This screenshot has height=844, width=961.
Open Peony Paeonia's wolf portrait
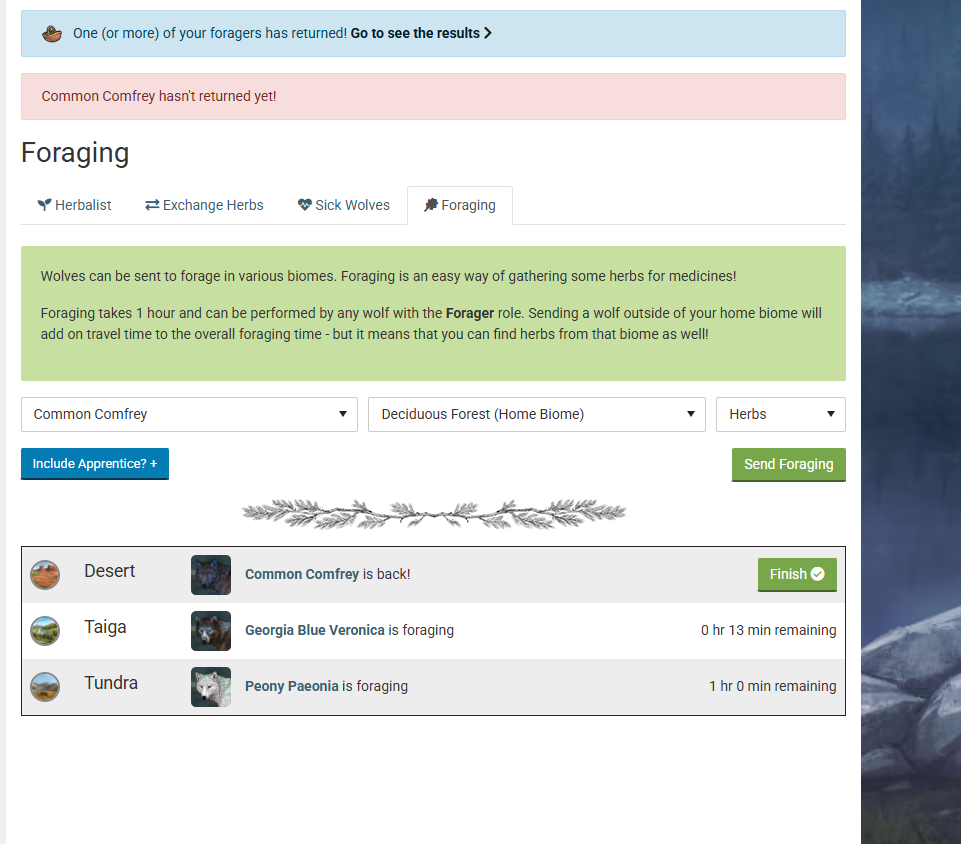[x=211, y=686]
